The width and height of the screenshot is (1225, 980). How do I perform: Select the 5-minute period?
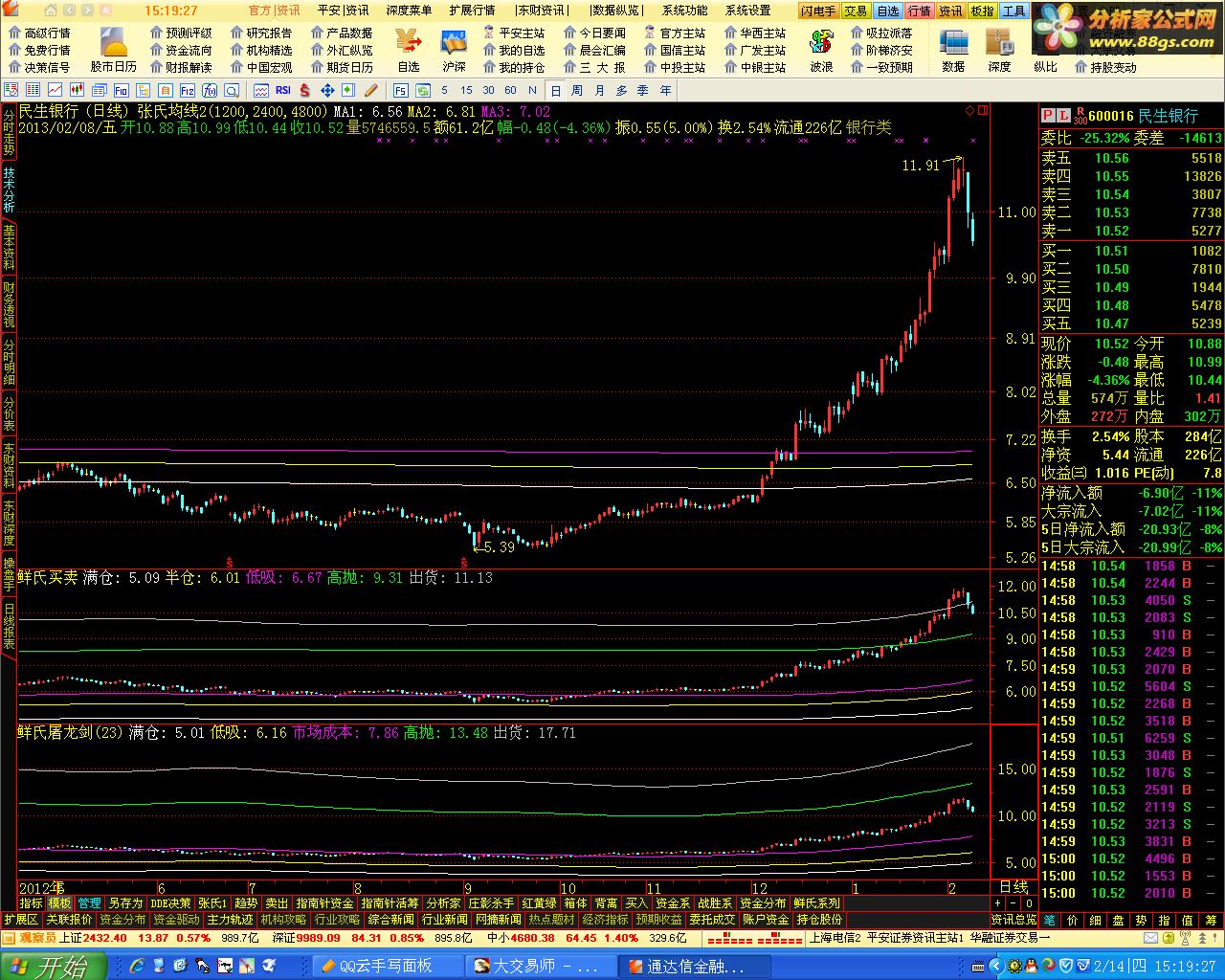point(444,90)
